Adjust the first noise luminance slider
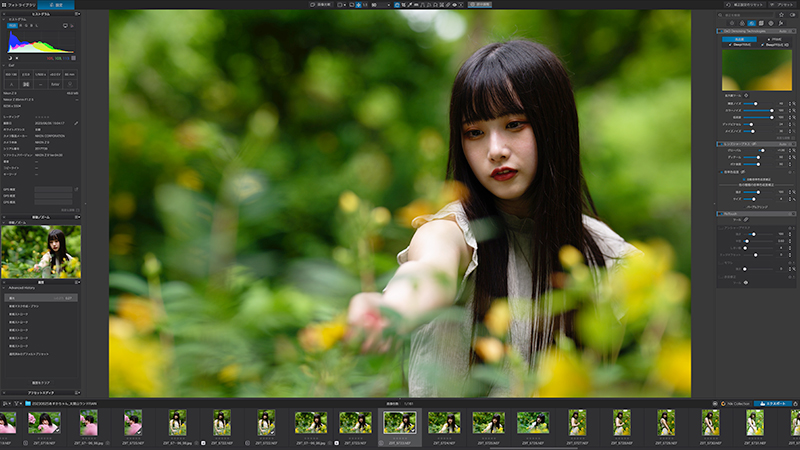This screenshot has width=800, height=450. pyautogui.click(x=758, y=104)
